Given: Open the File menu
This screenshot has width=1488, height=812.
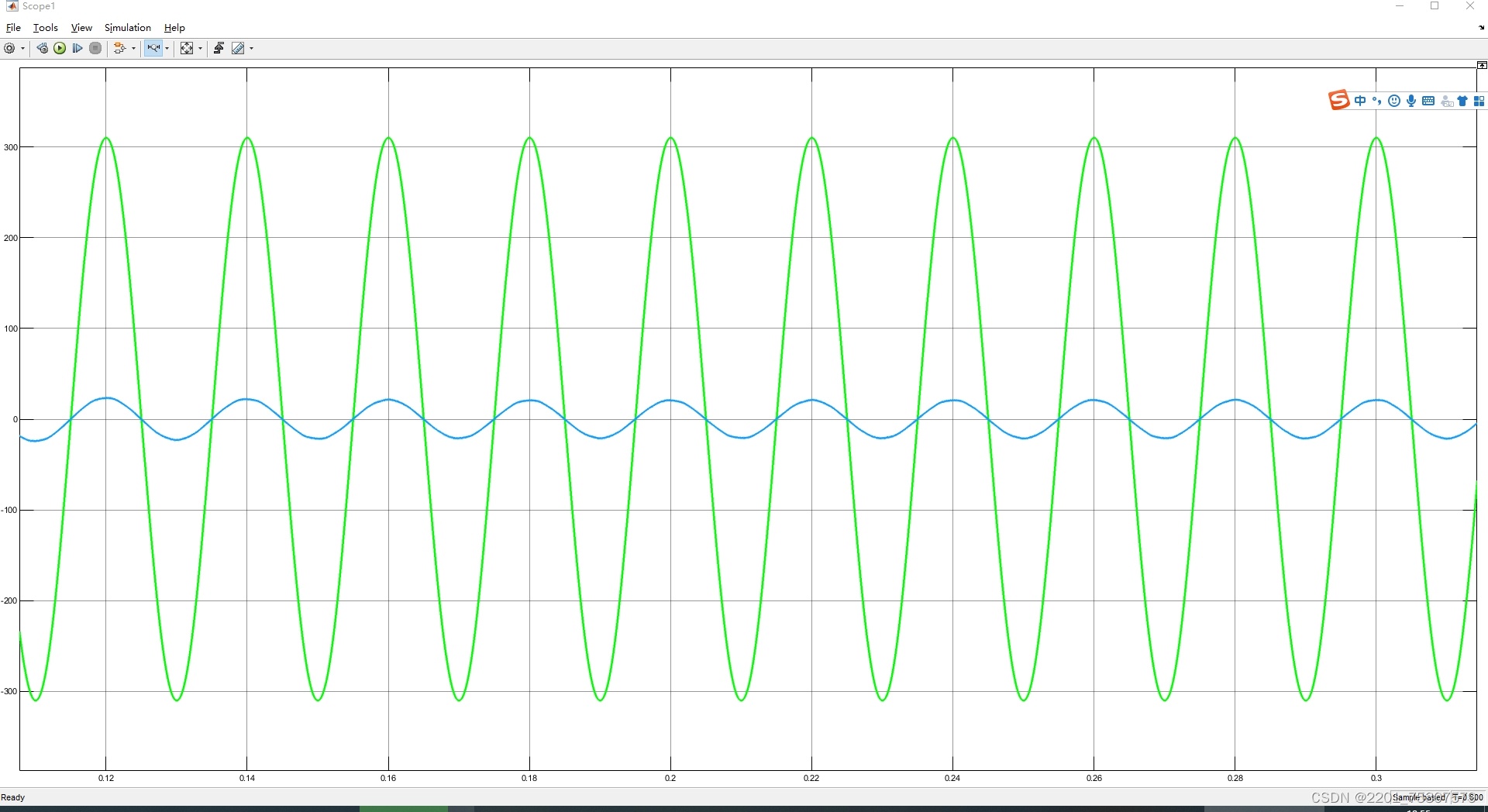Looking at the screenshot, I should [13, 28].
